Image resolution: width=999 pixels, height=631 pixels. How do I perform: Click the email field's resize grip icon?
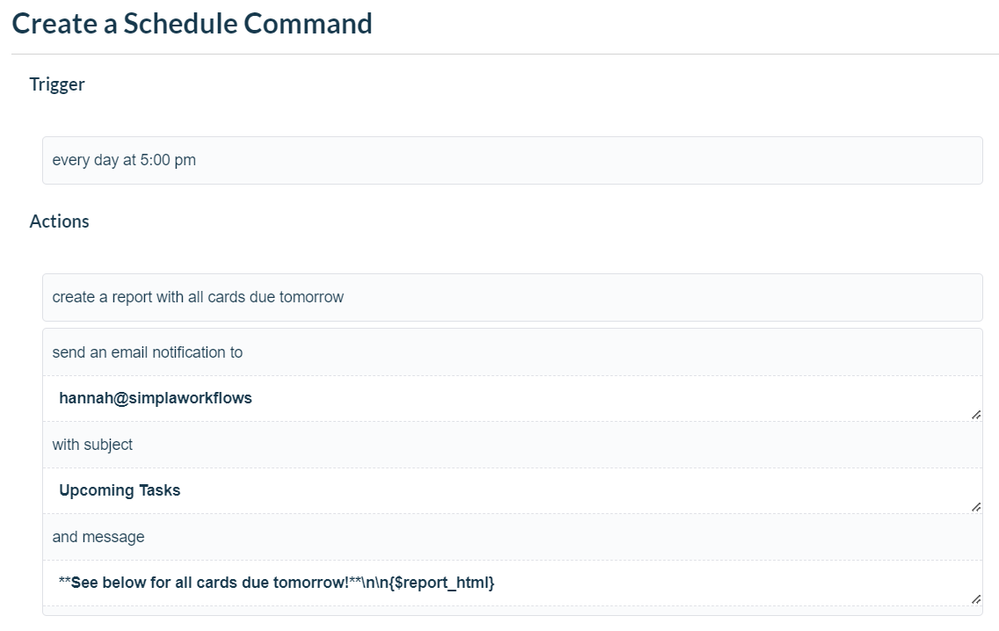(x=976, y=414)
